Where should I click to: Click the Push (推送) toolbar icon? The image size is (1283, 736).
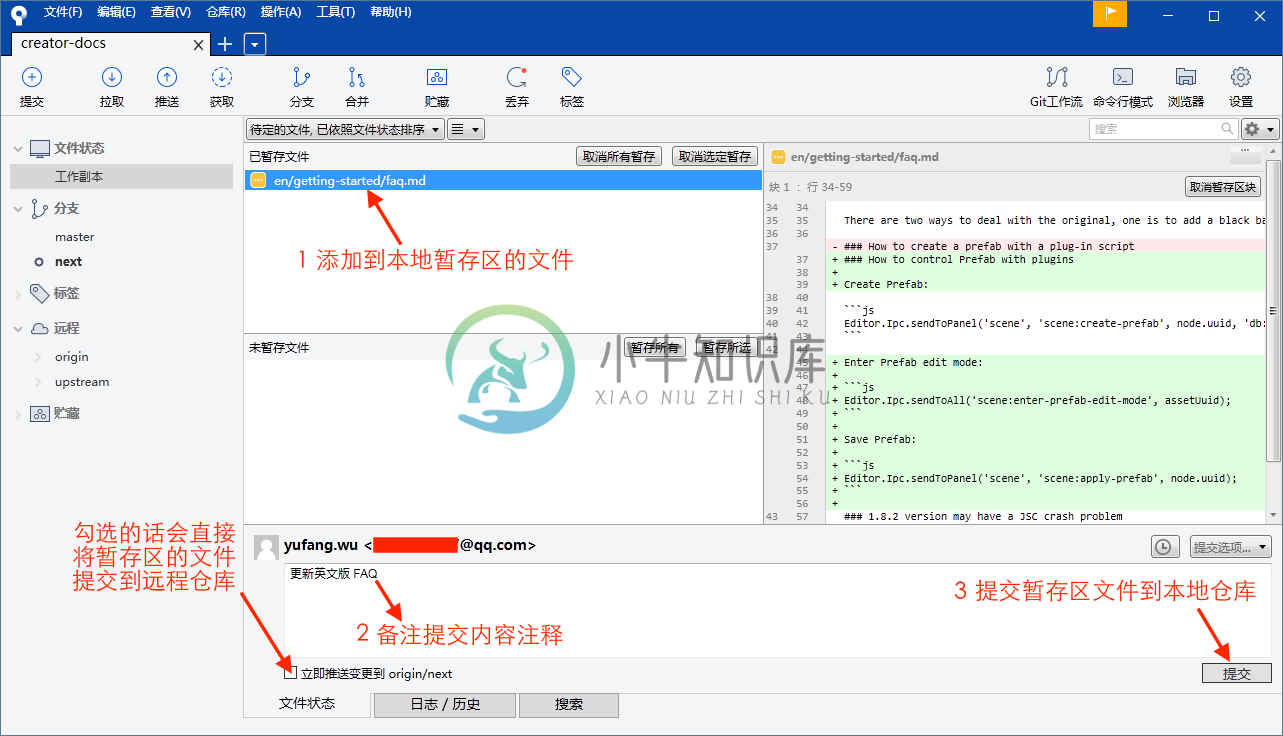[167, 78]
